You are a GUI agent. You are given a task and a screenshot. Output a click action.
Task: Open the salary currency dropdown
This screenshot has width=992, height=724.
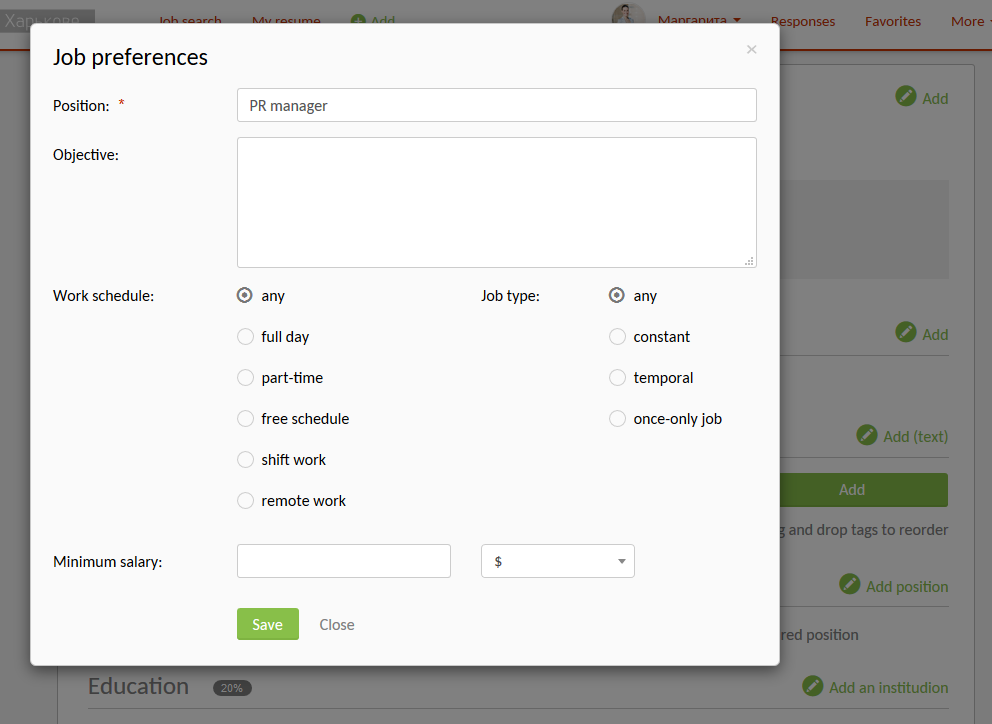pyautogui.click(x=557, y=562)
